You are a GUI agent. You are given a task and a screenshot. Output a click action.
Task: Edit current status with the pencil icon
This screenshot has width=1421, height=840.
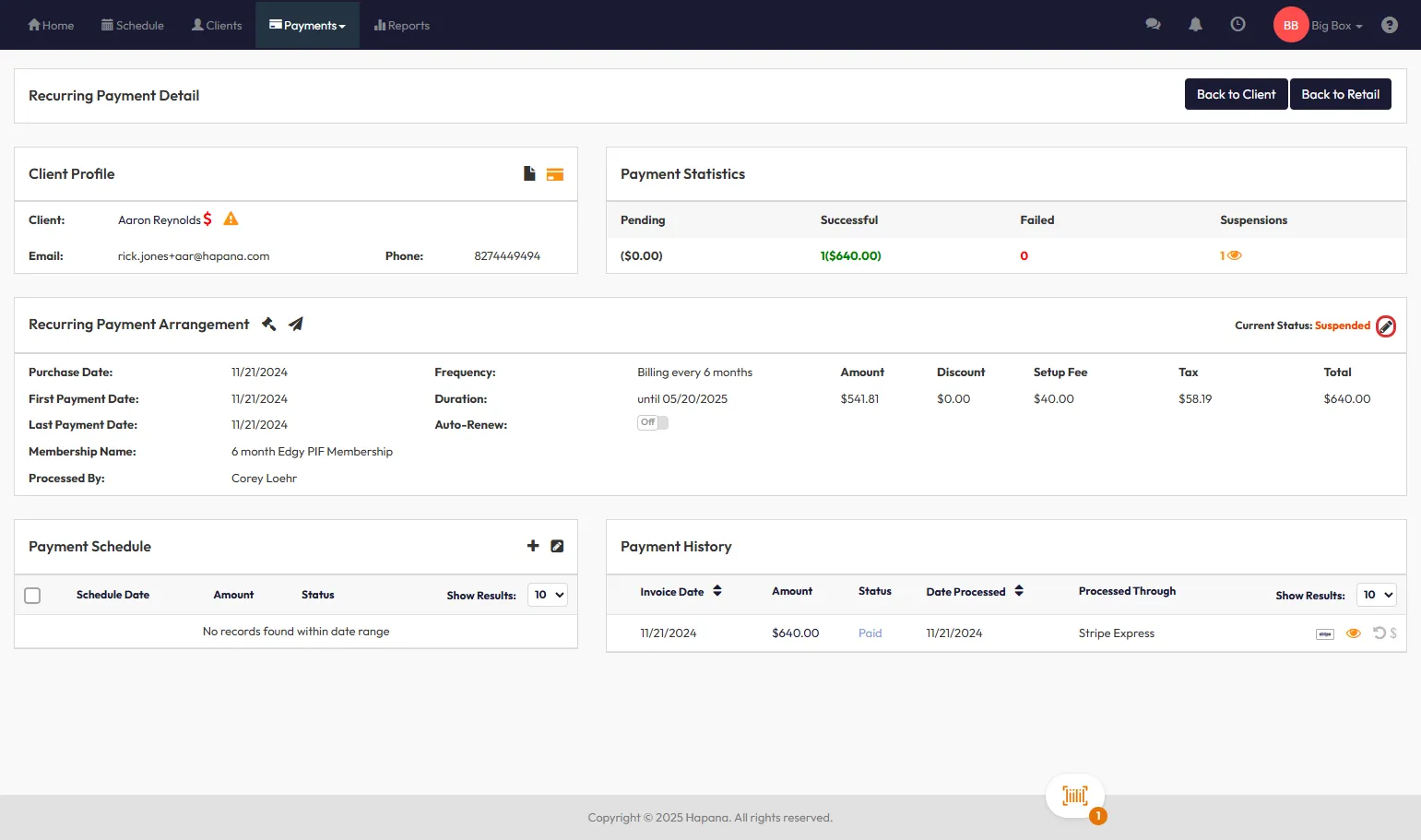(1385, 326)
